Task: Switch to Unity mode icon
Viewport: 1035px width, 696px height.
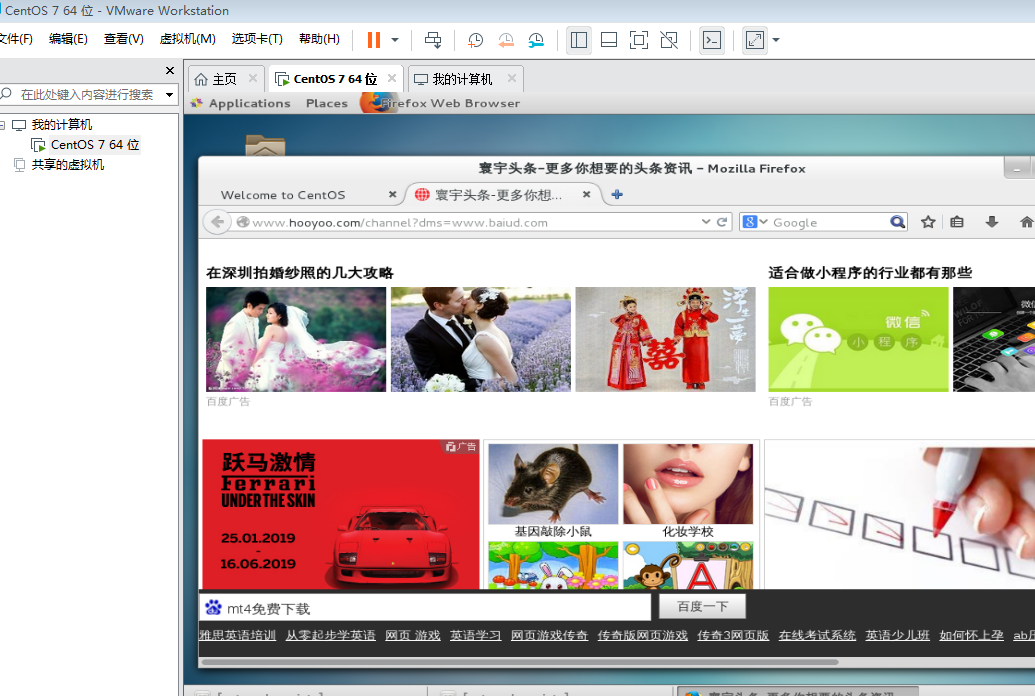Action: (x=669, y=40)
